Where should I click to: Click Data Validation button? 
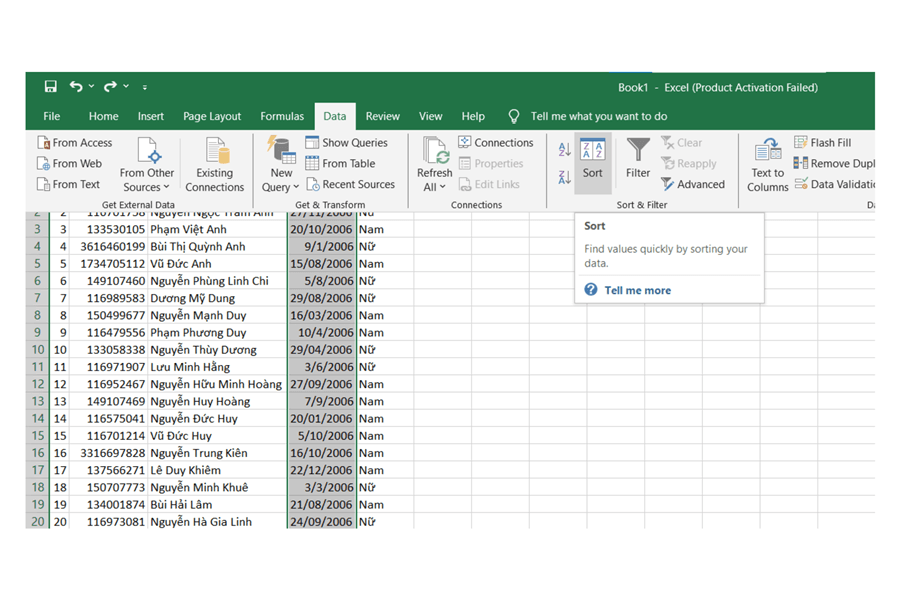(x=834, y=184)
